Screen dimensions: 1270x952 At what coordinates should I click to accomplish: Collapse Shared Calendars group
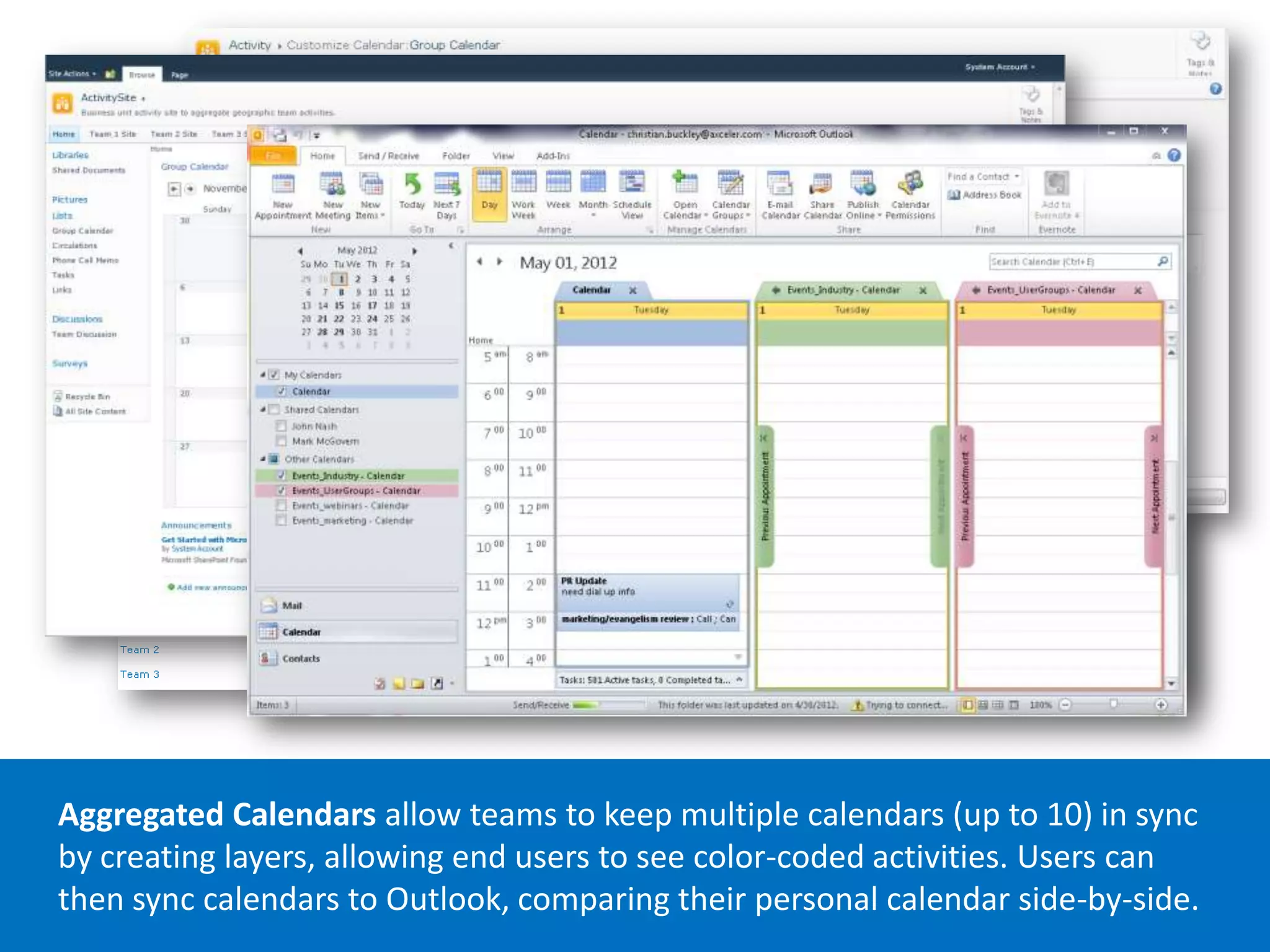point(262,410)
